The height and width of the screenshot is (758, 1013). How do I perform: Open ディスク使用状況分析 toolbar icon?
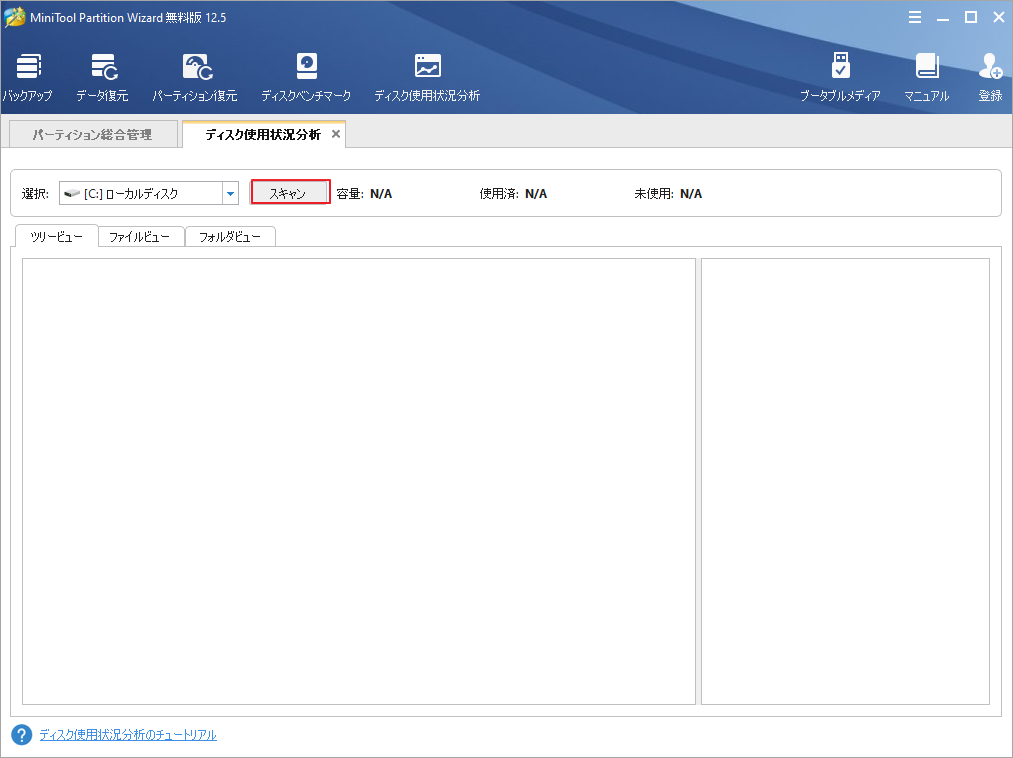point(427,76)
